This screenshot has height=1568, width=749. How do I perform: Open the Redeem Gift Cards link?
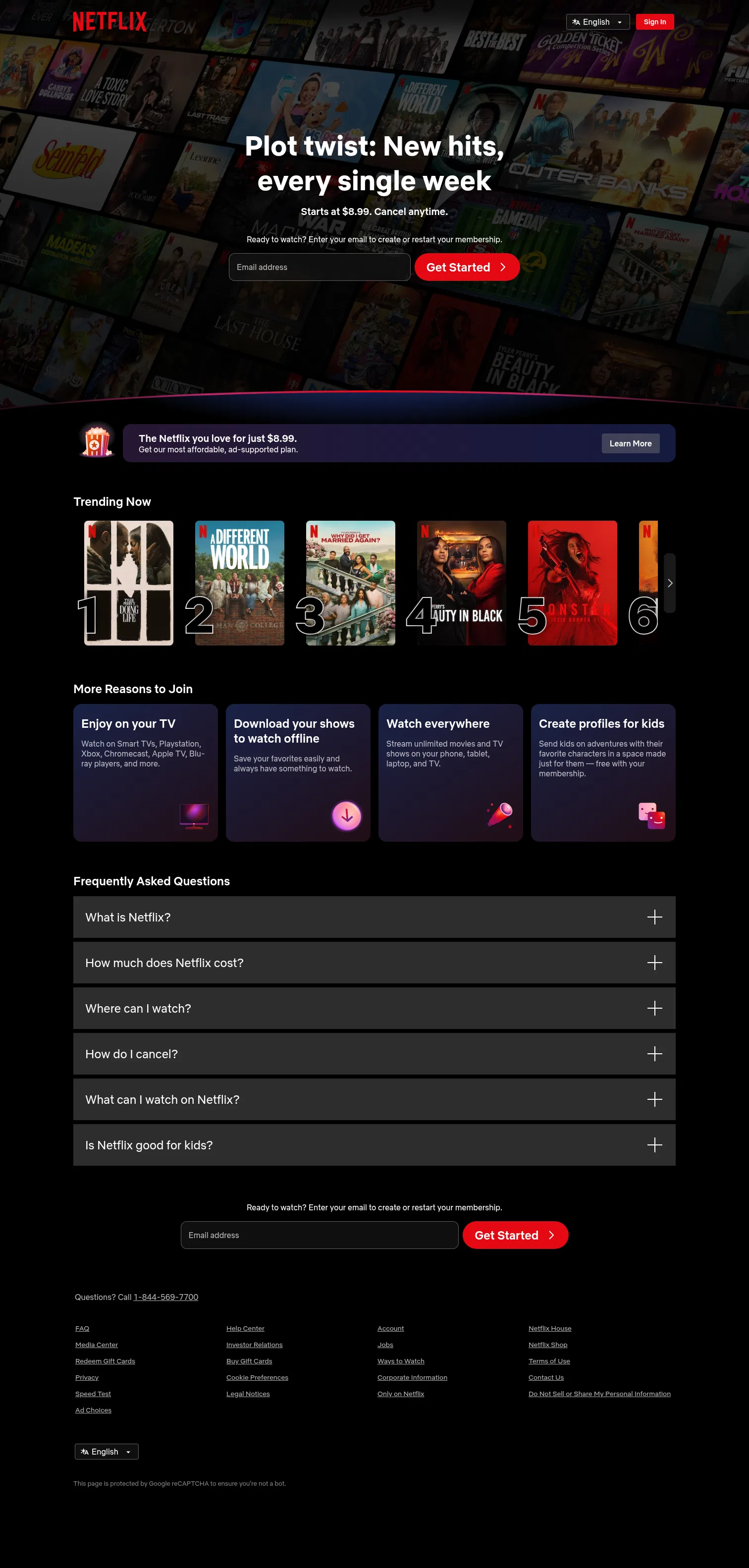[105, 1361]
